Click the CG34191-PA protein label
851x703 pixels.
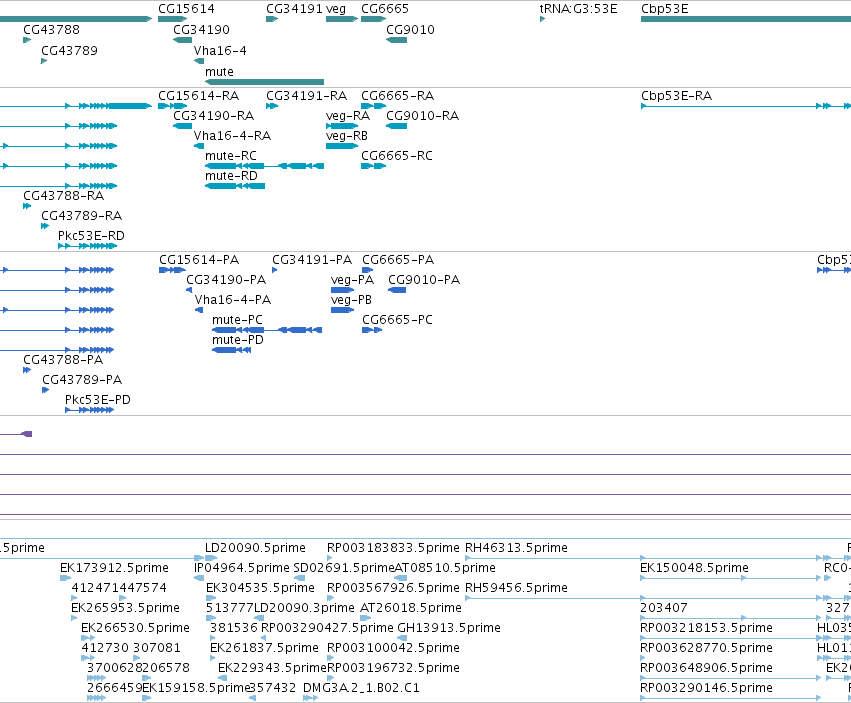312,259
